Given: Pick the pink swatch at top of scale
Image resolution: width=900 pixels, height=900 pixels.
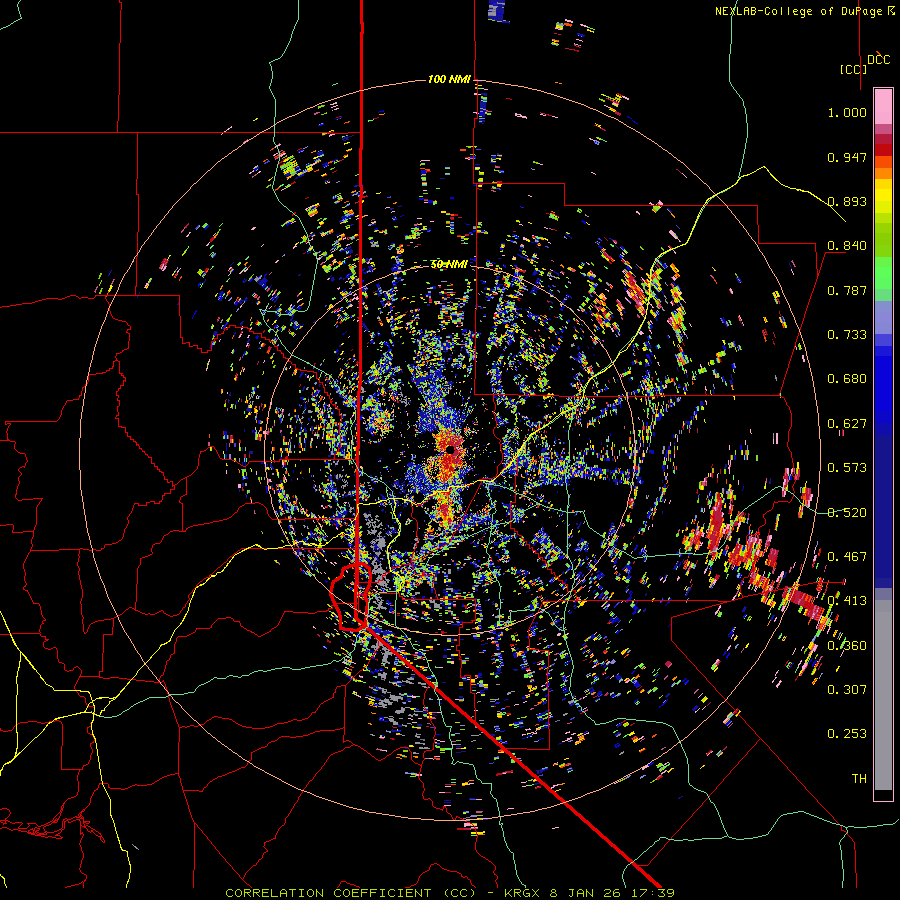Looking at the screenshot, I should 883,106.
